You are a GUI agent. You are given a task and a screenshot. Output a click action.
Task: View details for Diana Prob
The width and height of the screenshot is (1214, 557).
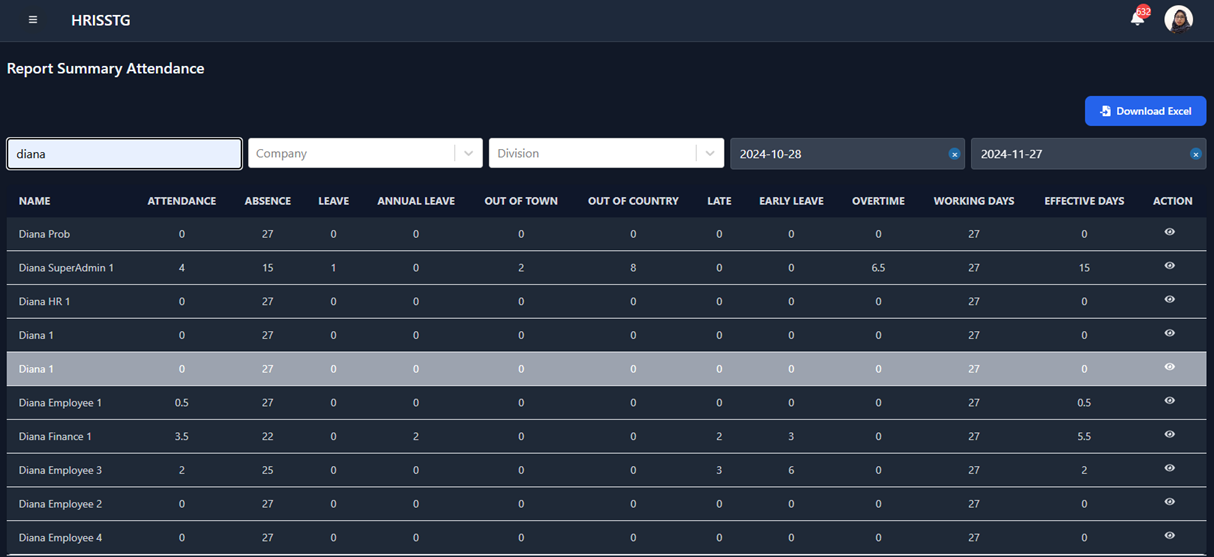(1170, 232)
